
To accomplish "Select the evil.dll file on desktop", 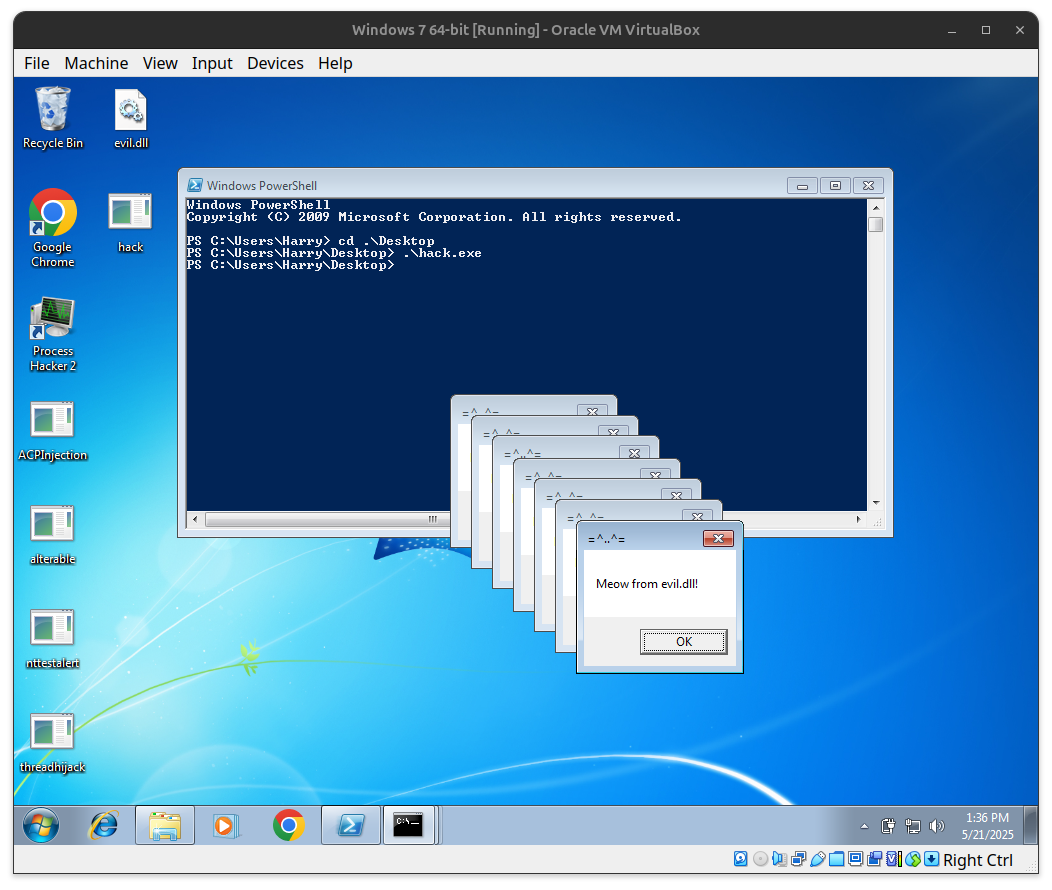I will (131, 118).
